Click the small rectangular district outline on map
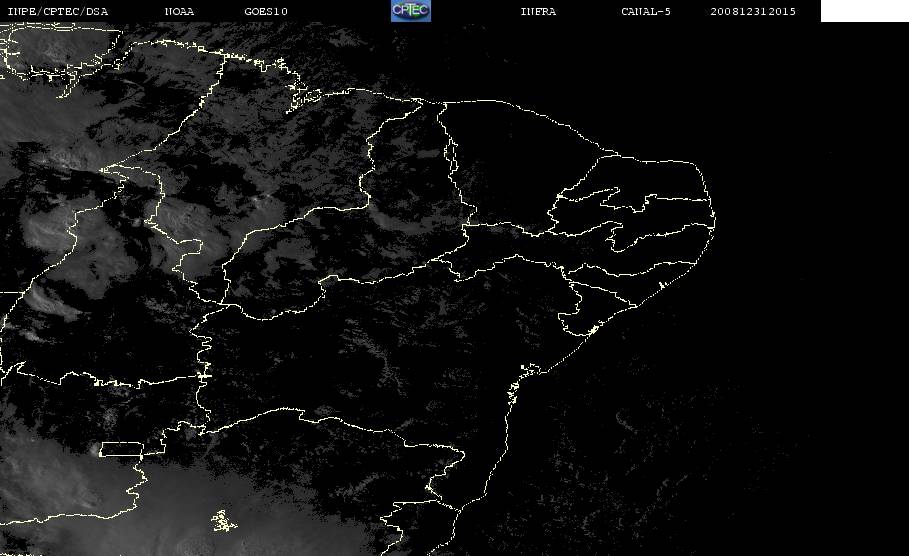The image size is (909, 556). point(122,449)
